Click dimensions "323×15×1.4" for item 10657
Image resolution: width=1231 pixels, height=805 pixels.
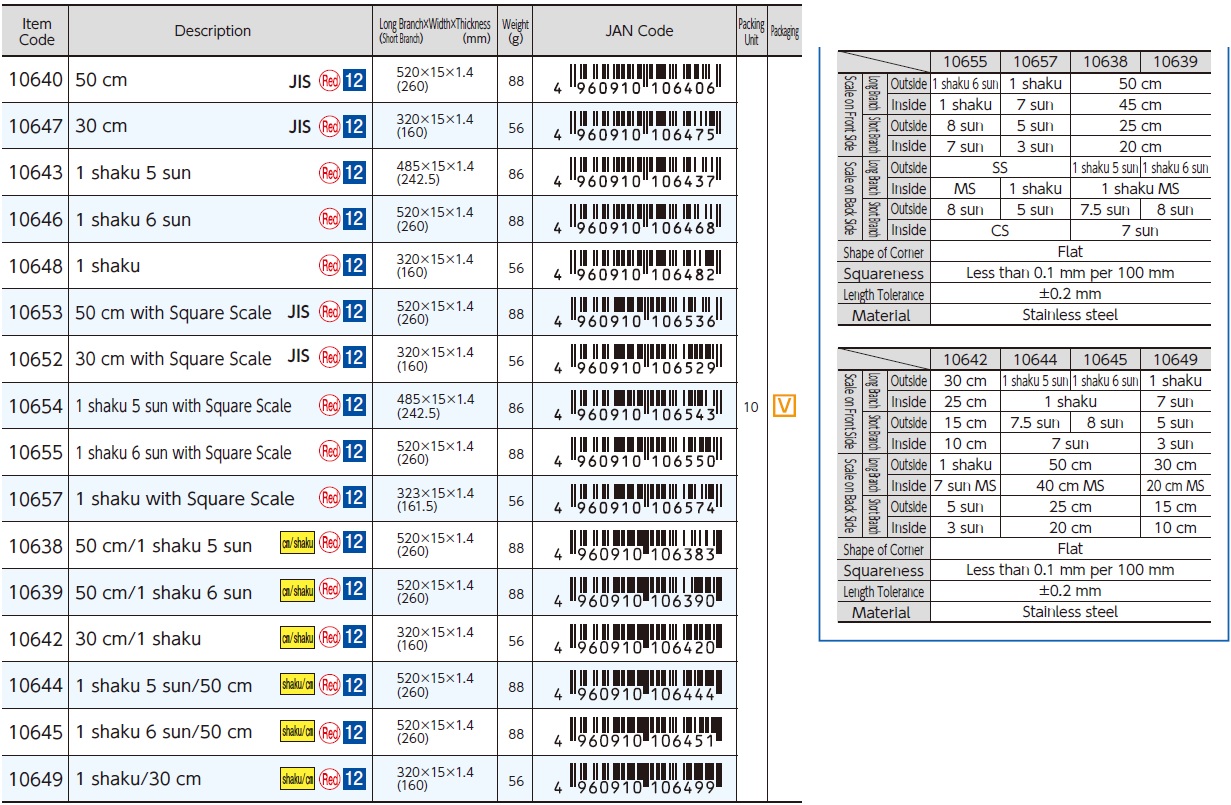[x=435, y=493]
